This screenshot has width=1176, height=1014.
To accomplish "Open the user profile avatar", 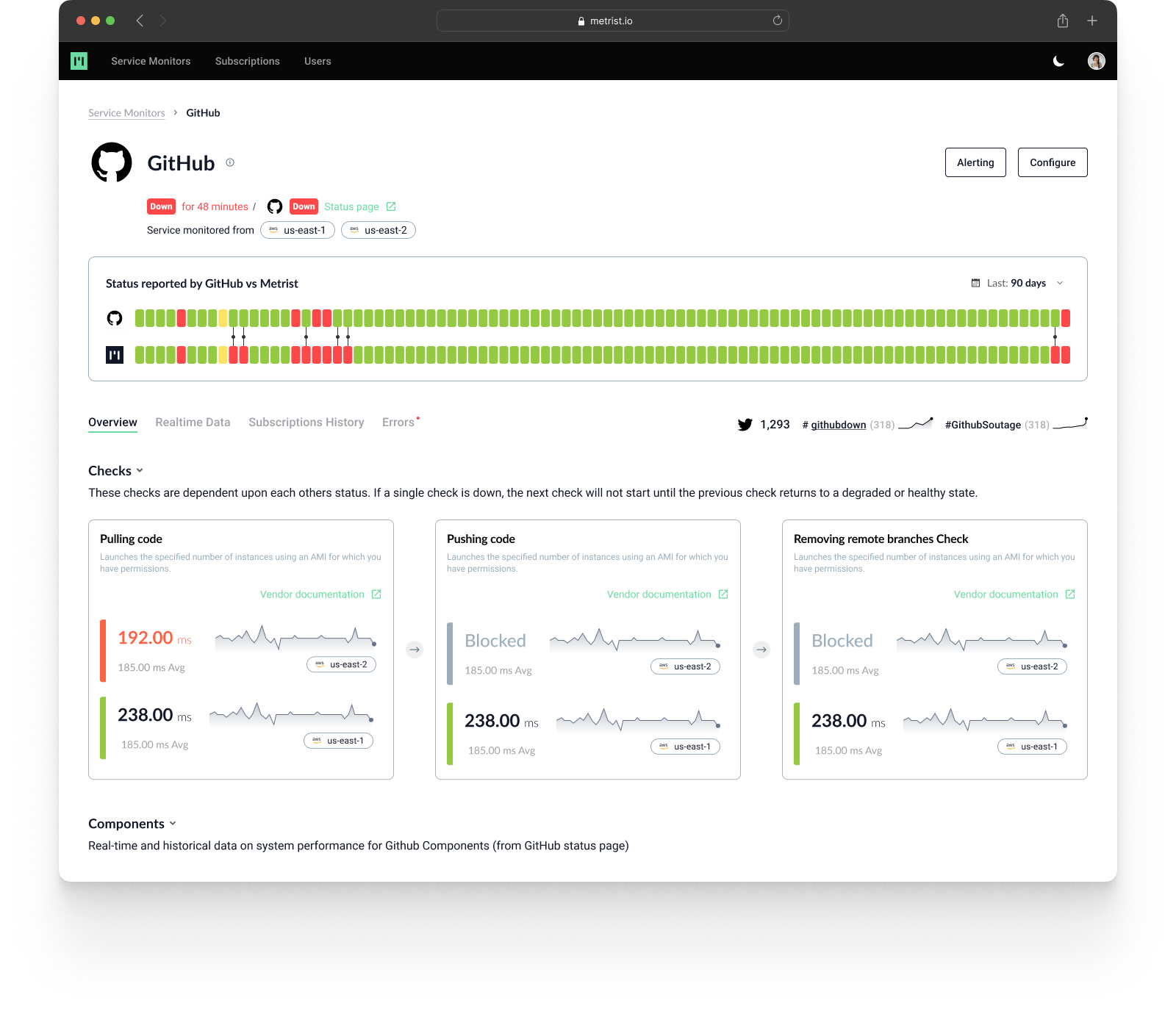I will pyautogui.click(x=1096, y=61).
